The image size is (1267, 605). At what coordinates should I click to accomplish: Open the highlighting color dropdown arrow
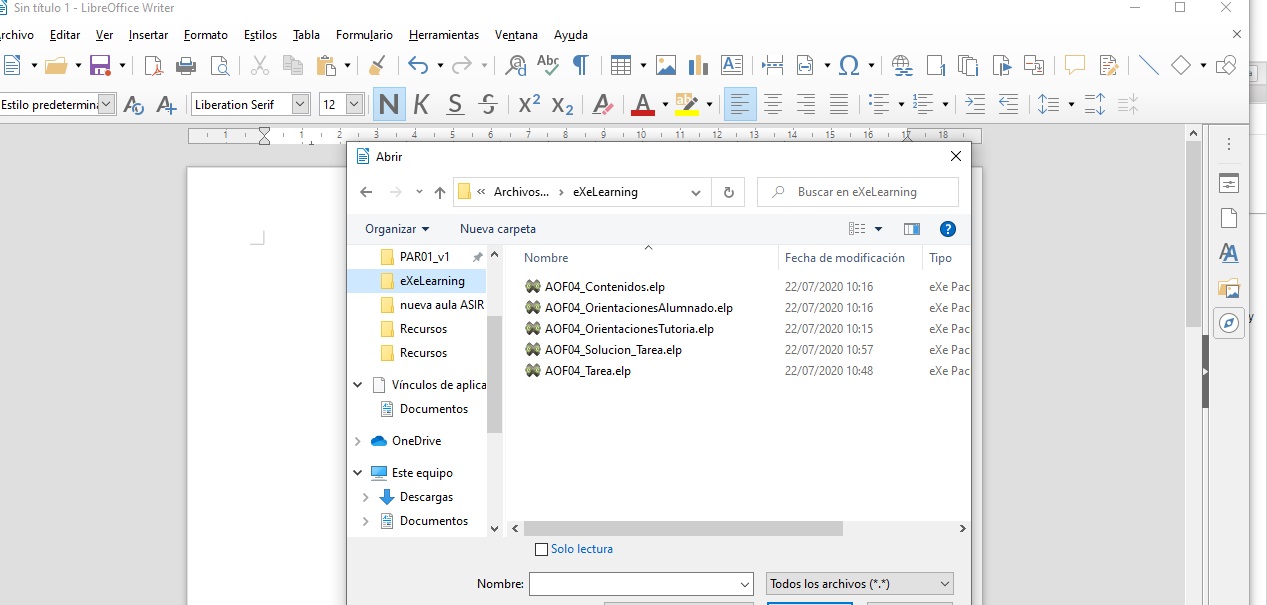tap(709, 104)
